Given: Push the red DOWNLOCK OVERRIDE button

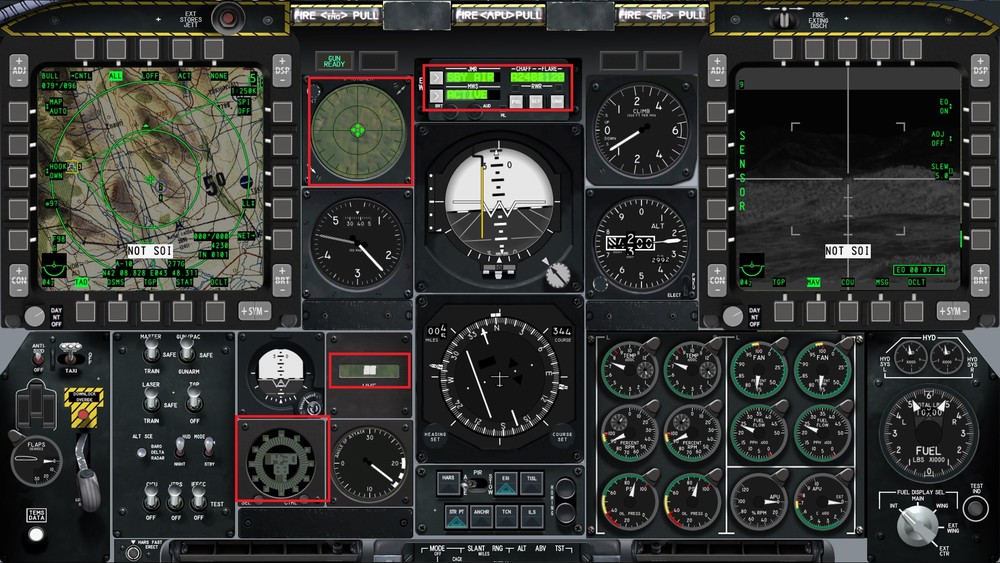Looking at the screenshot, I should tap(83, 414).
